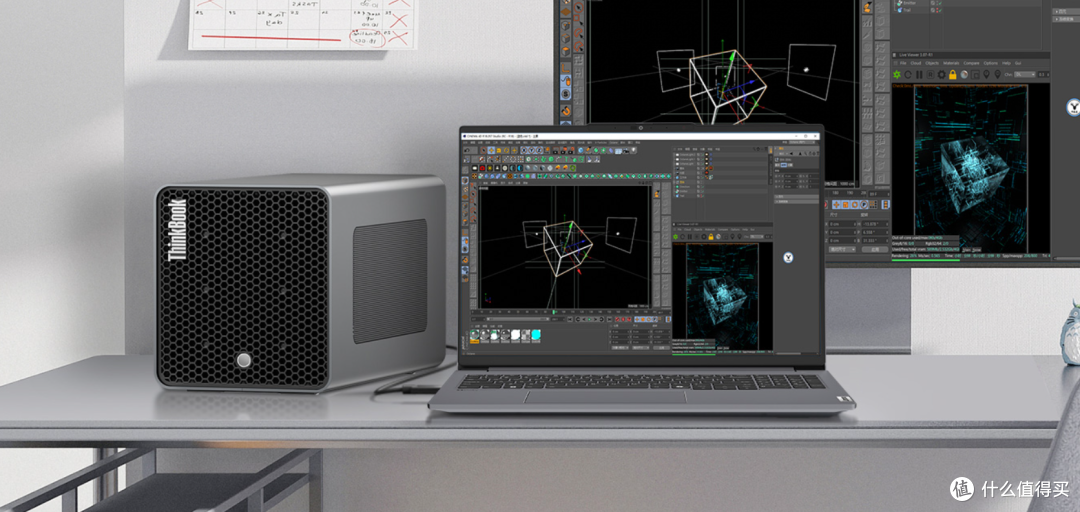Select Emitter object in monitor object manager
1080x512 pixels.
(x=909, y=3)
